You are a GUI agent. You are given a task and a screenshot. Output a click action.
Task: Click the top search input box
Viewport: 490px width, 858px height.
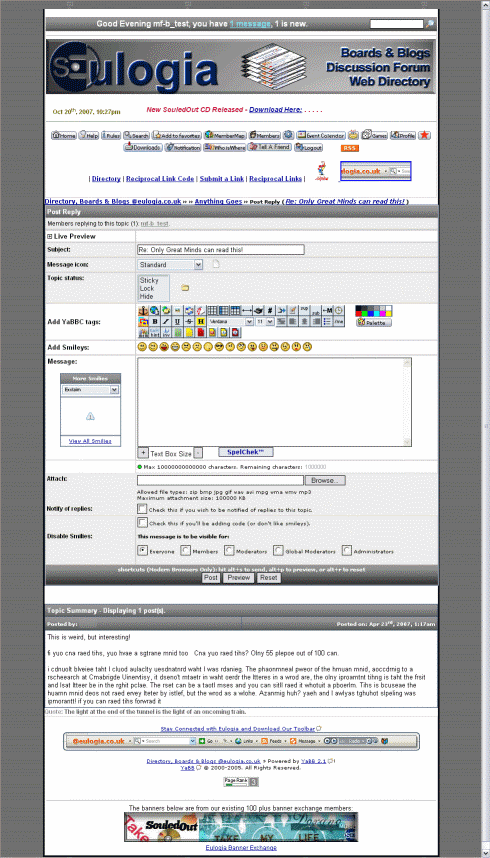(397, 24)
